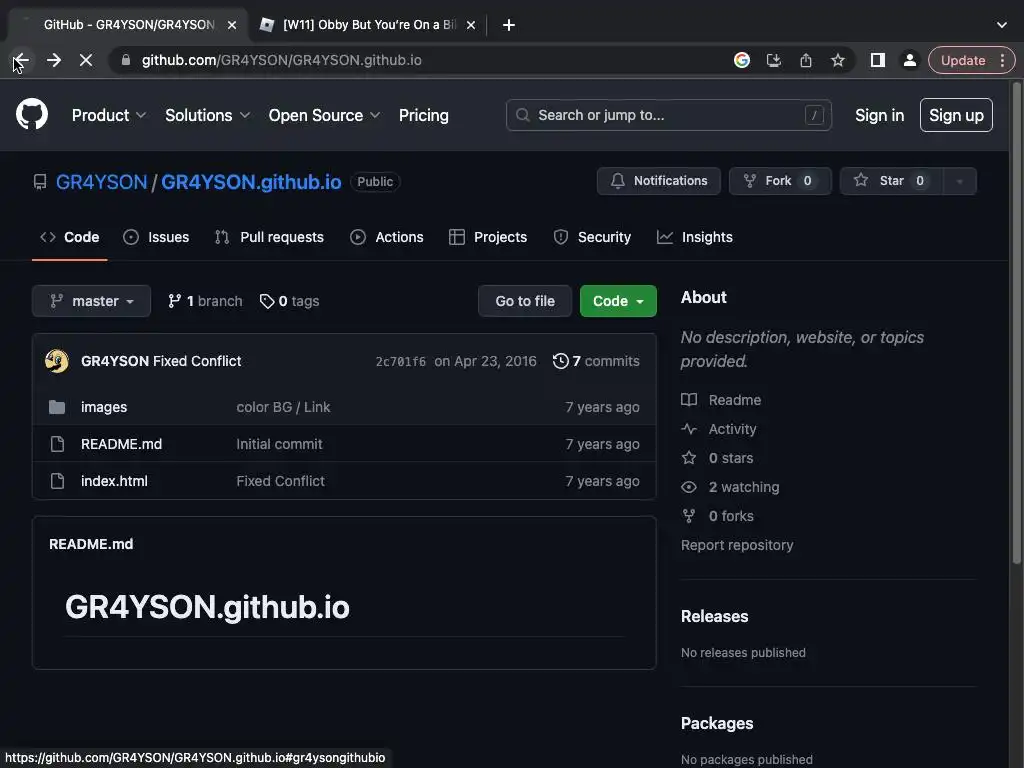Open the 7 commits history link
Screen dimensions: 1024x768
(x=596, y=361)
